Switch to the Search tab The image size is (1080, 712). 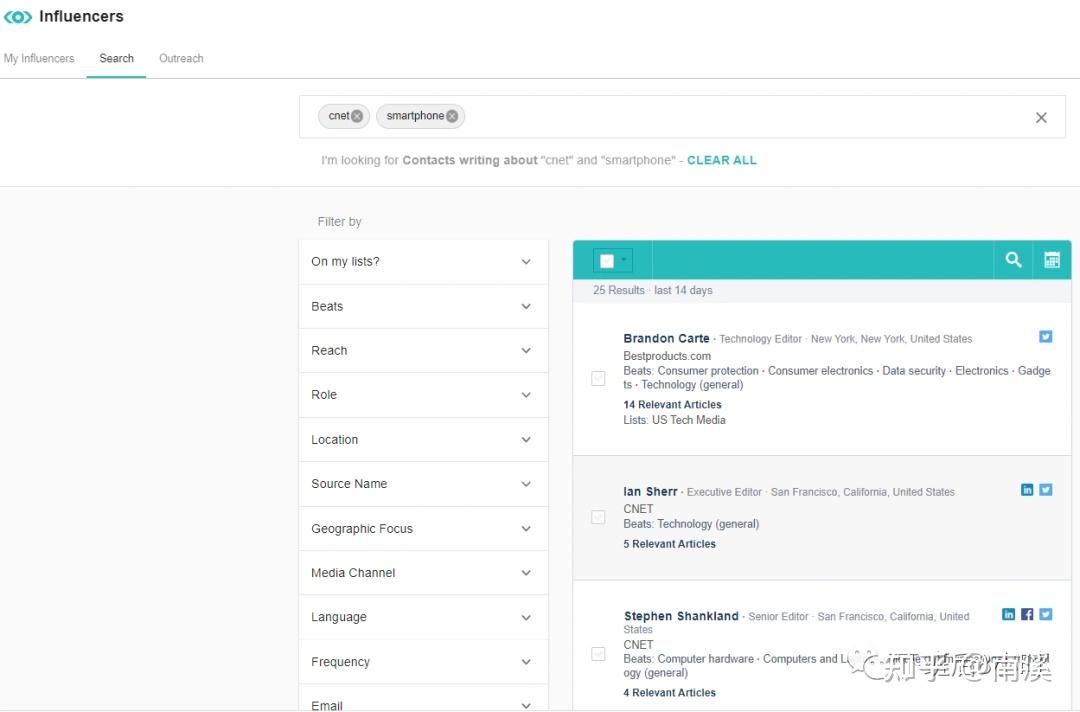pyautogui.click(x=116, y=59)
